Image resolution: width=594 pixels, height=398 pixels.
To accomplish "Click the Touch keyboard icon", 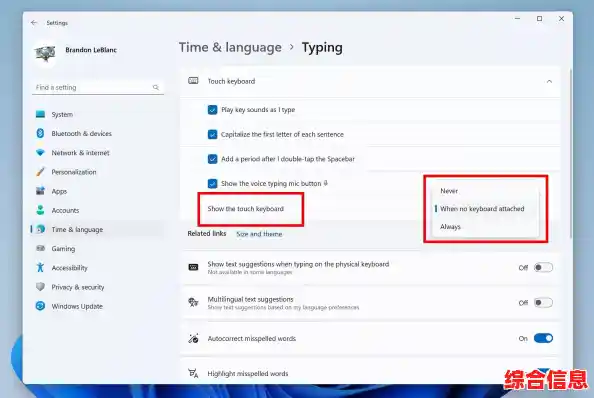I will click(193, 81).
